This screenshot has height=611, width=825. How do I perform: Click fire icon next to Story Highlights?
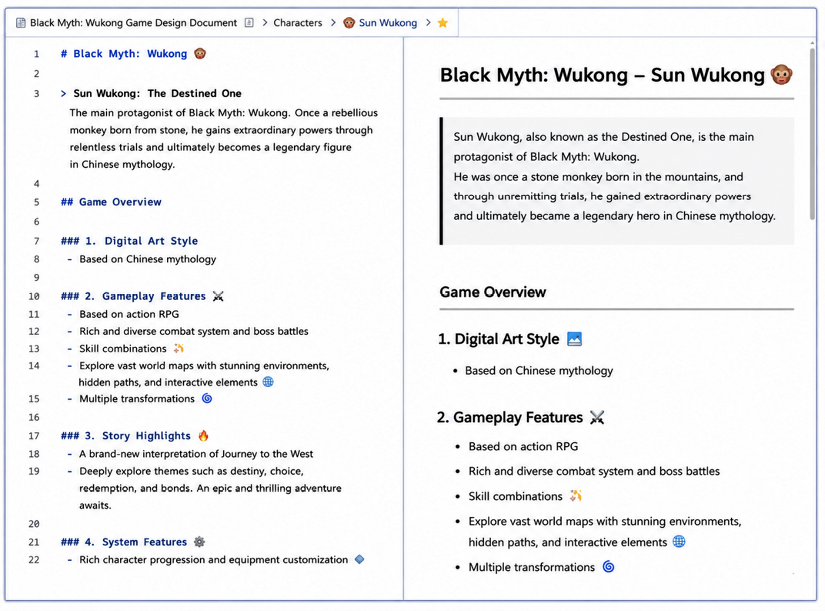[x=204, y=435]
